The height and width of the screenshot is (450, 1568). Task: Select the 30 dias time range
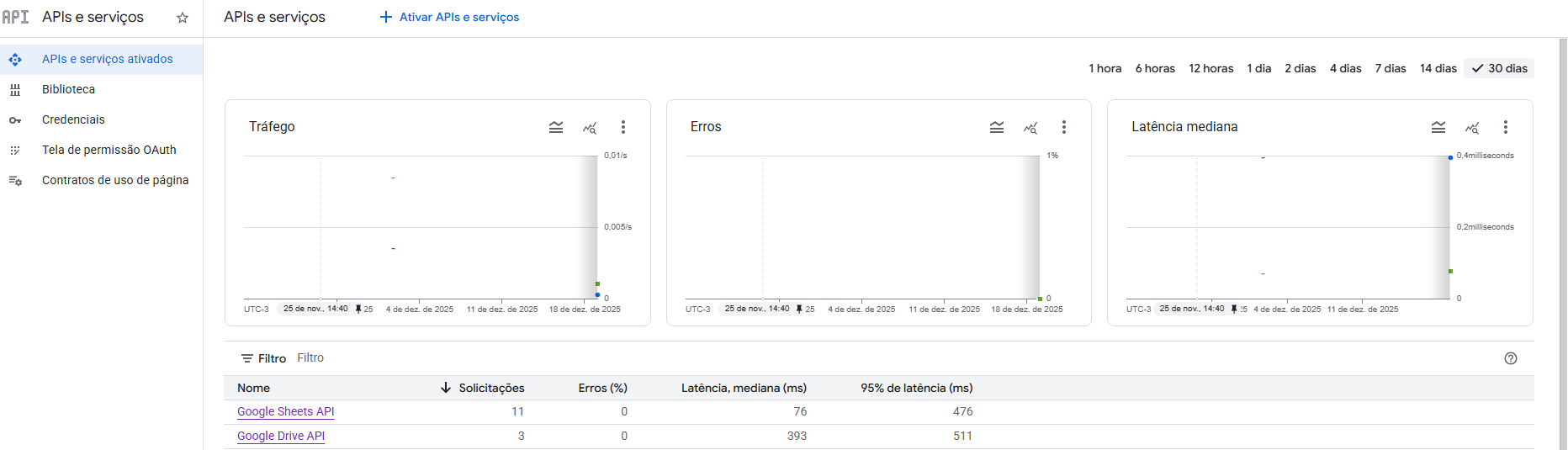coord(1499,68)
